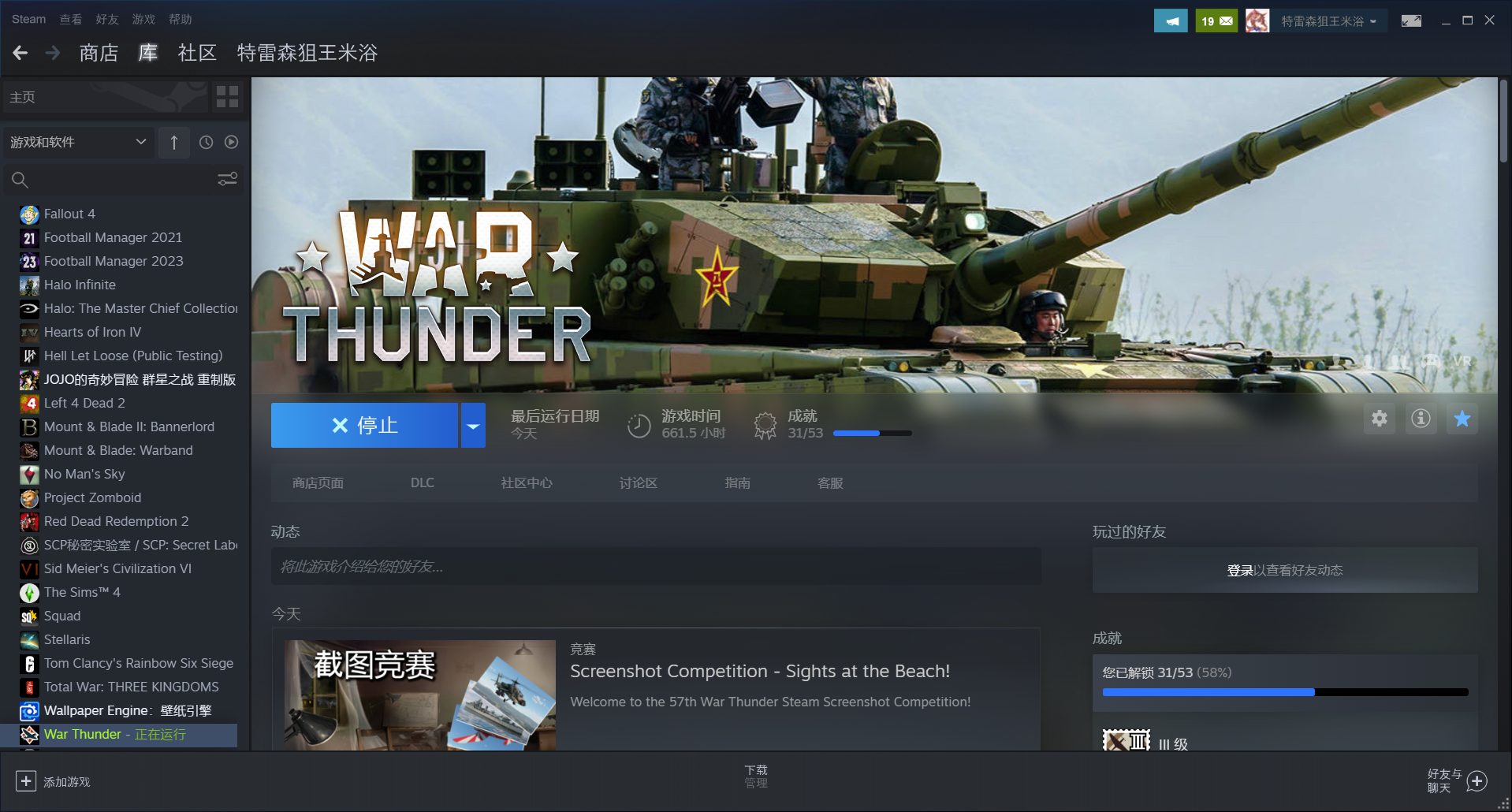This screenshot has height=812, width=1512.
Task: Click the activity share text field
Action: coord(656,566)
